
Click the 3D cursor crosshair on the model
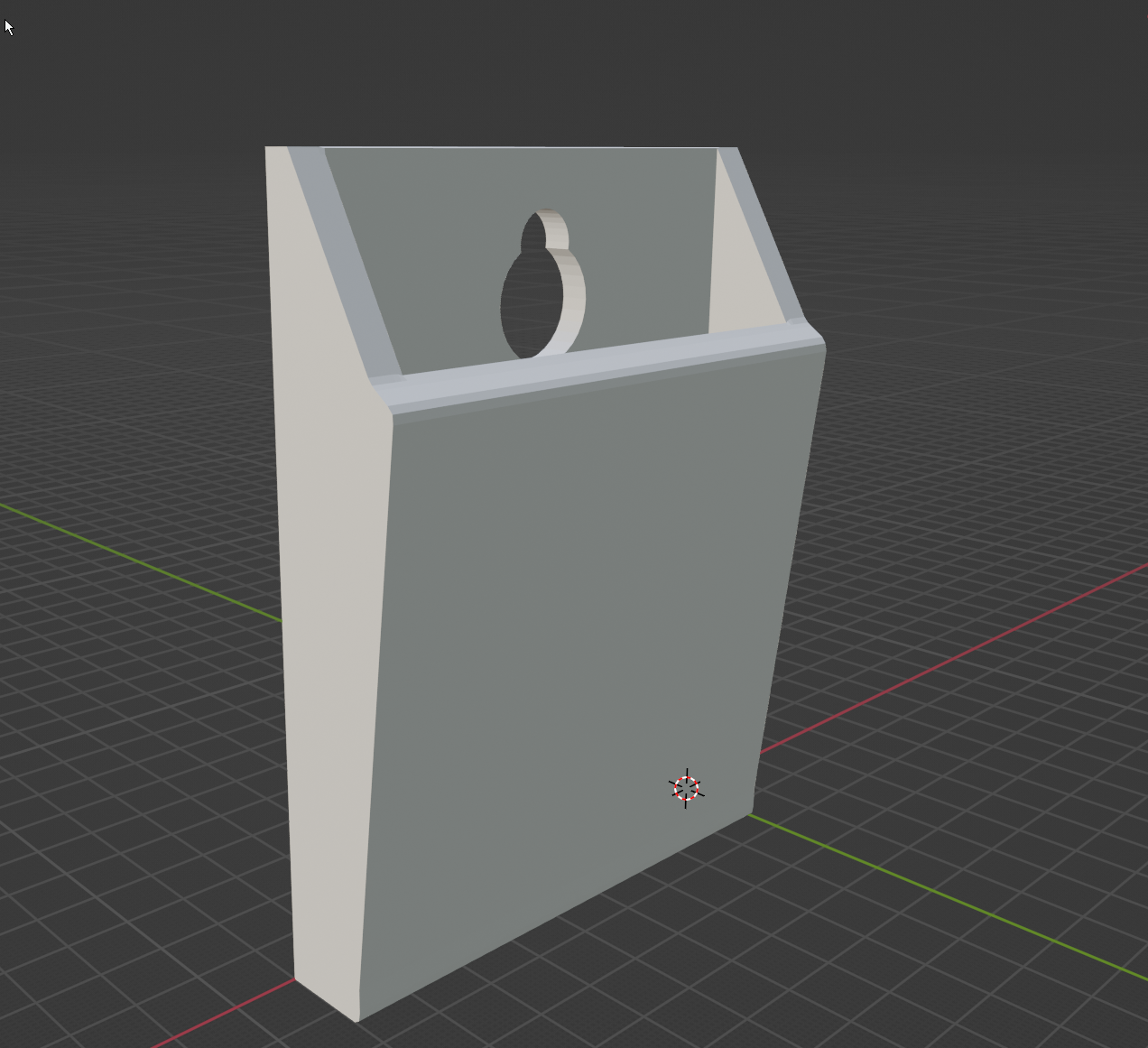(686, 789)
